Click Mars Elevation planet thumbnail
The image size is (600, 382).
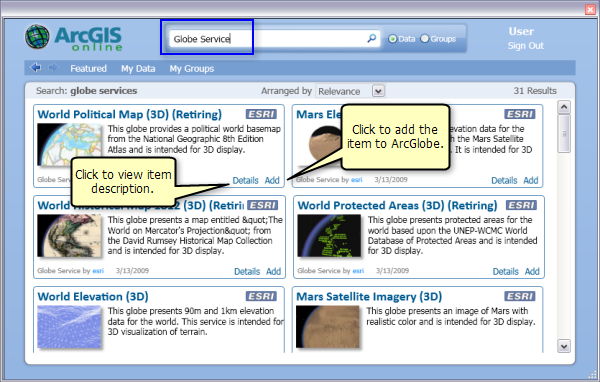point(325,144)
